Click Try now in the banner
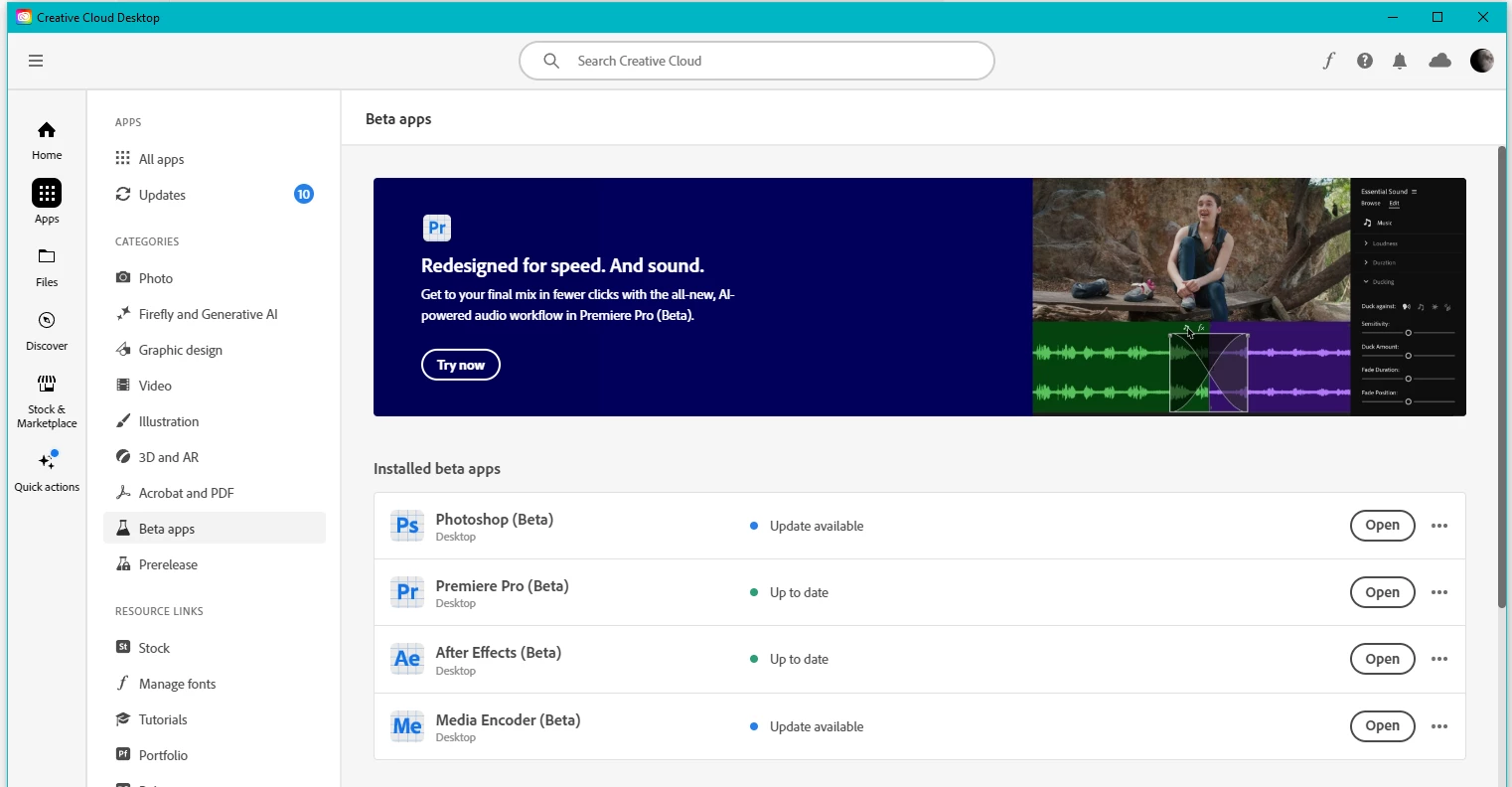Screen dimensions: 1512x787 (461, 365)
